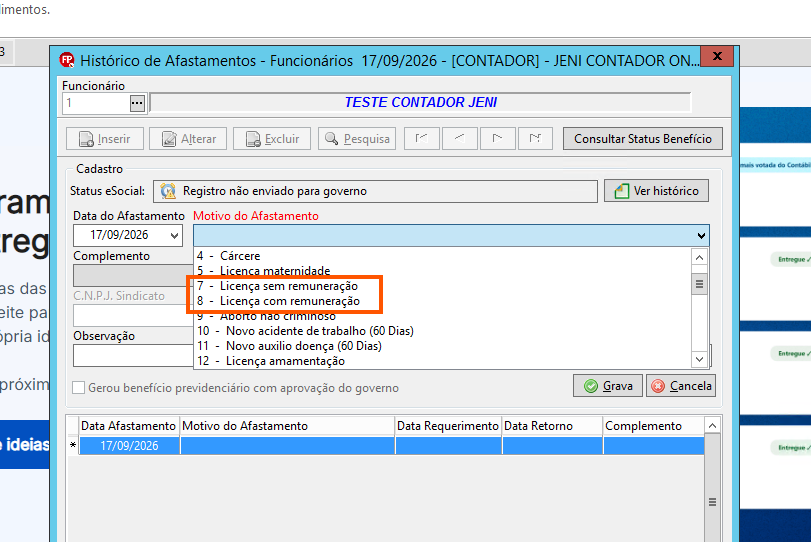The height and width of the screenshot is (542, 811).
Task: Select 11 - Novo auxilio doença
Action: click(x=443, y=345)
